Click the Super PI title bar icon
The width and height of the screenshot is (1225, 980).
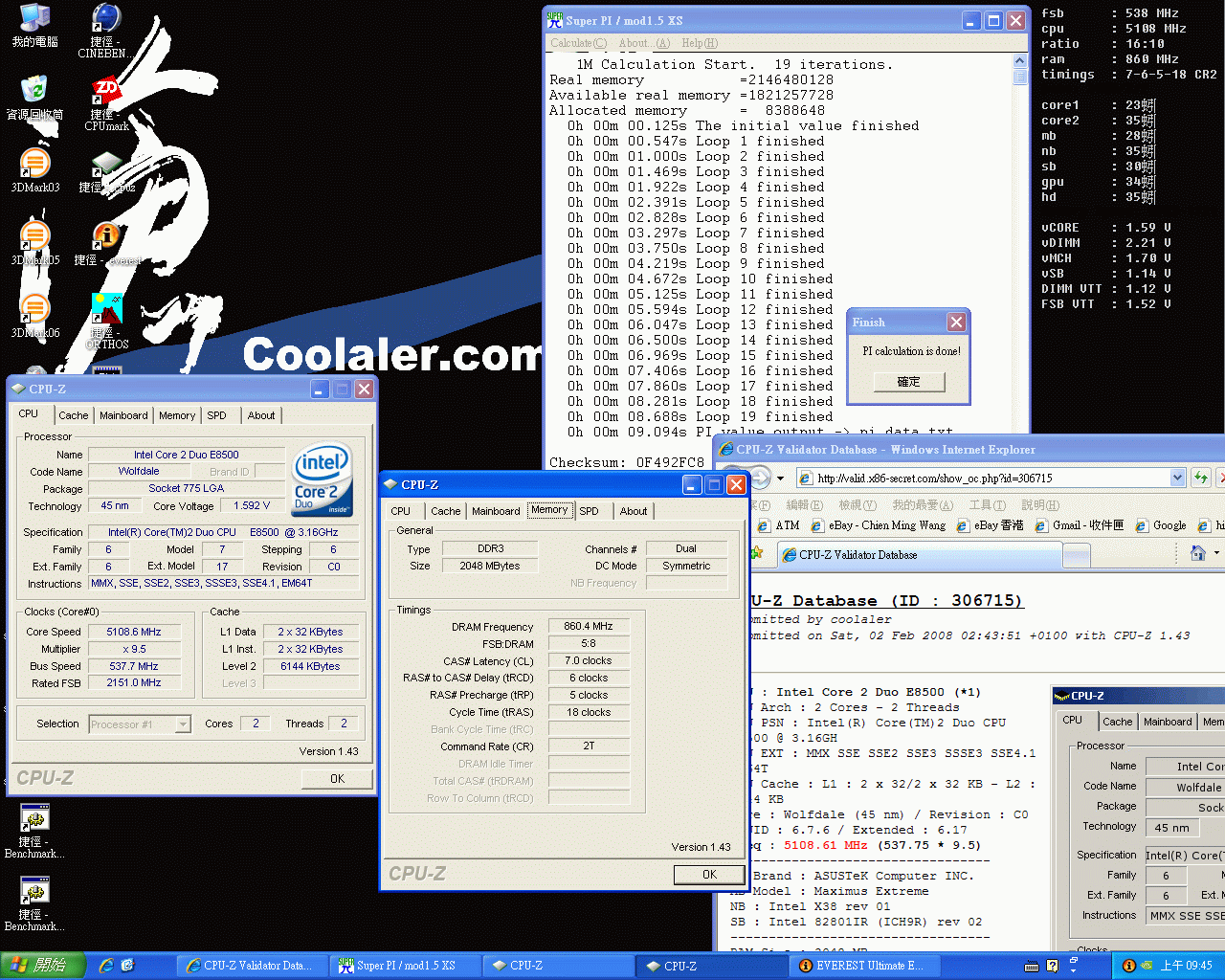(554, 19)
